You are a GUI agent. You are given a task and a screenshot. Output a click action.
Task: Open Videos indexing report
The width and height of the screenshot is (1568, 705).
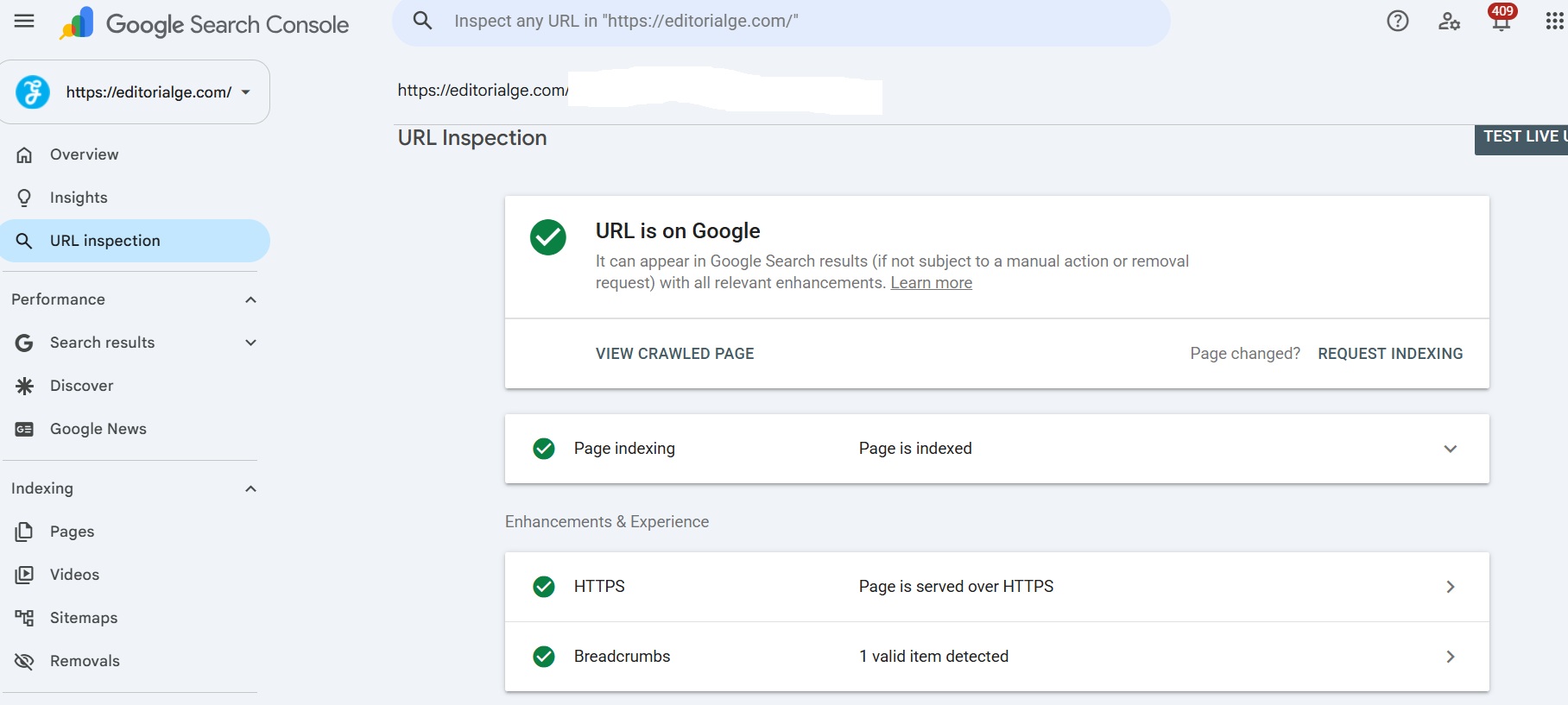pyautogui.click(x=135, y=575)
